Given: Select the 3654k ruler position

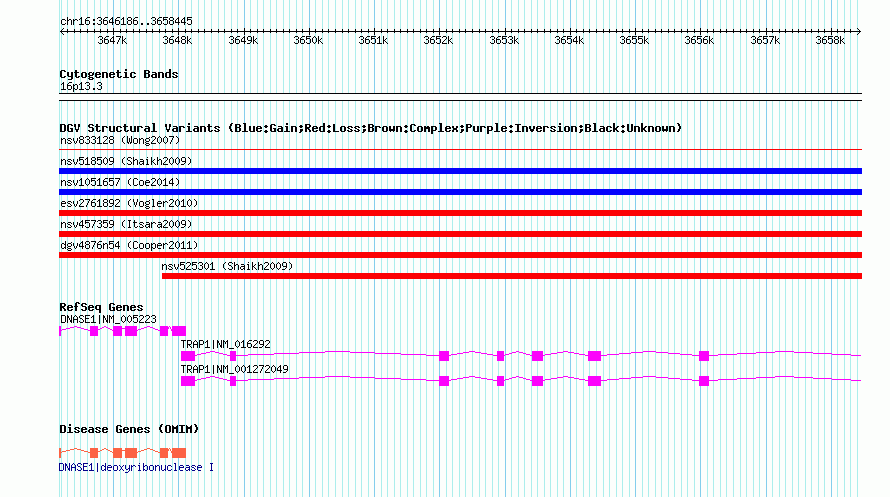Looking at the screenshot, I should (x=569, y=40).
